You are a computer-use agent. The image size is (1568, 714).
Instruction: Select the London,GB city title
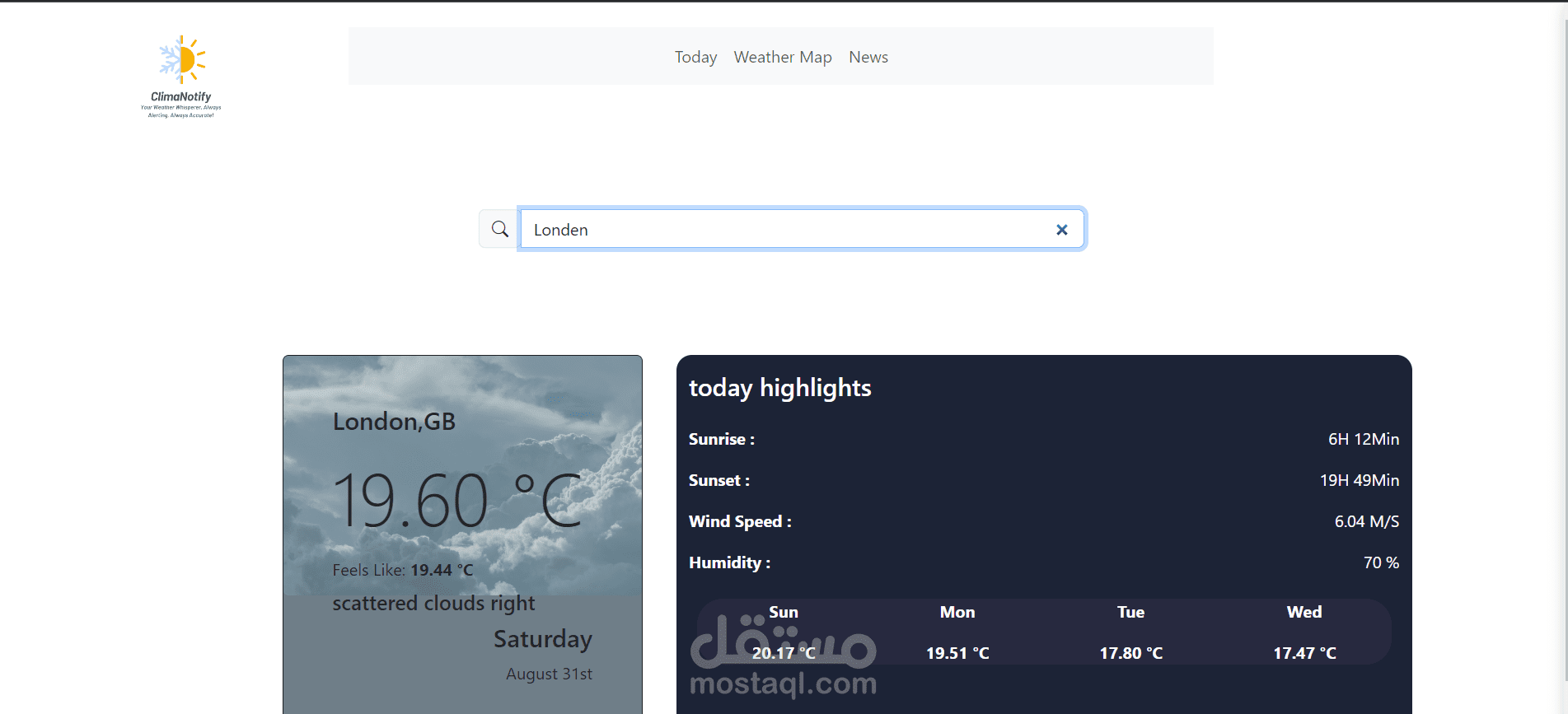394,422
